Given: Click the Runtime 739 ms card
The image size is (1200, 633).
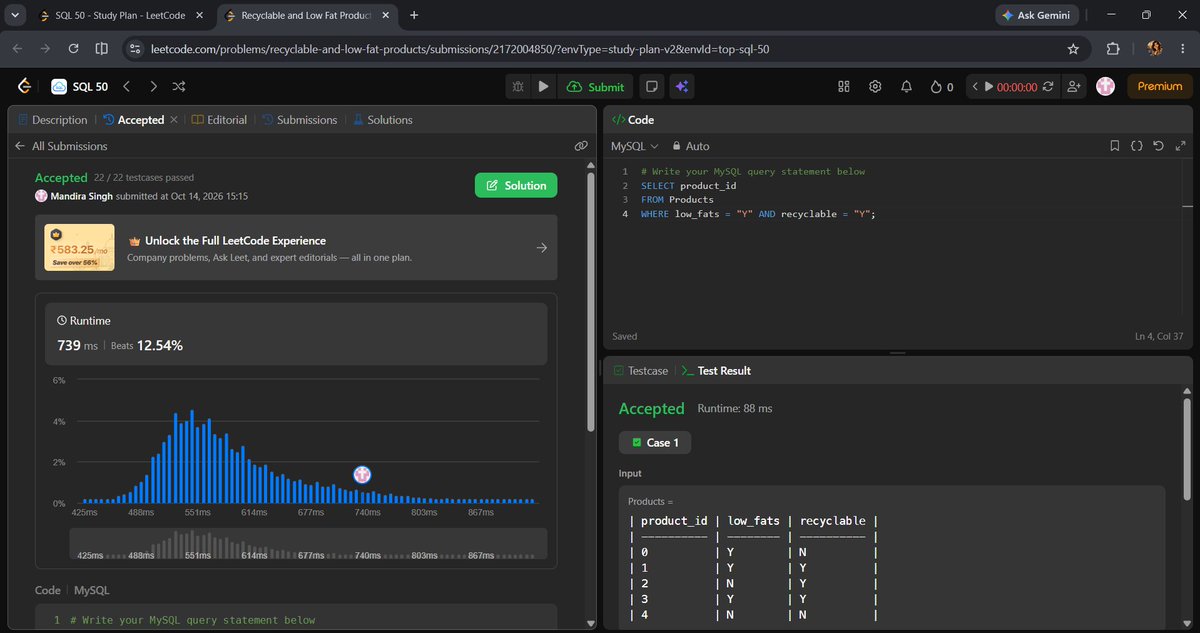Looking at the screenshot, I should pos(296,334).
